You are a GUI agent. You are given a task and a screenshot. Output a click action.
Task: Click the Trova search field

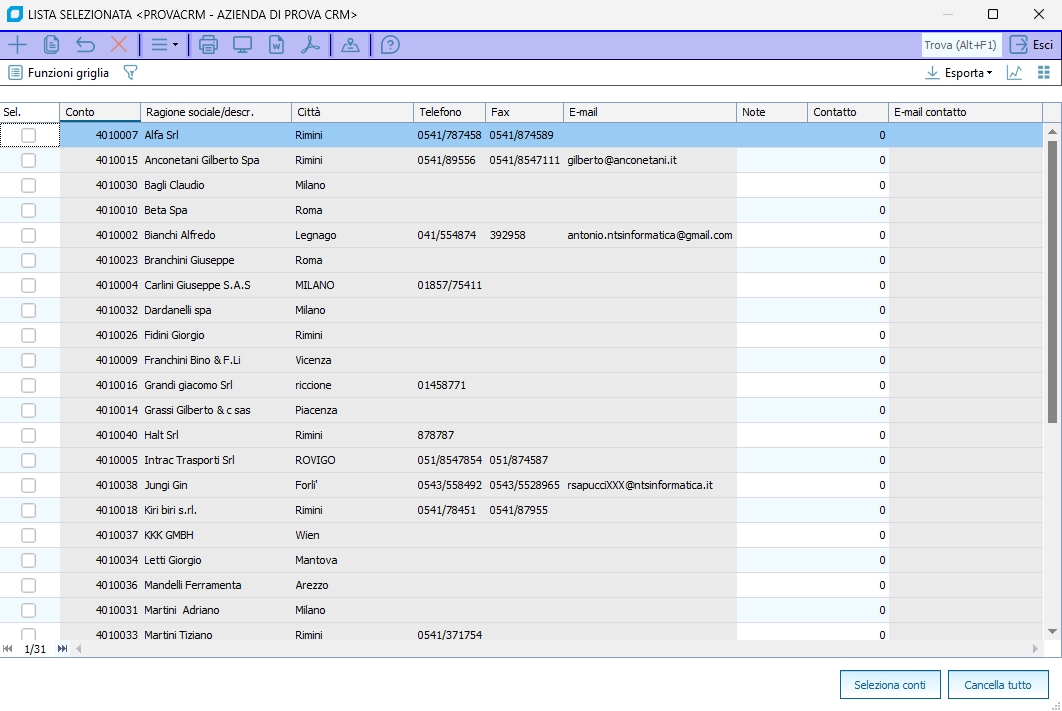pyautogui.click(x=960, y=45)
